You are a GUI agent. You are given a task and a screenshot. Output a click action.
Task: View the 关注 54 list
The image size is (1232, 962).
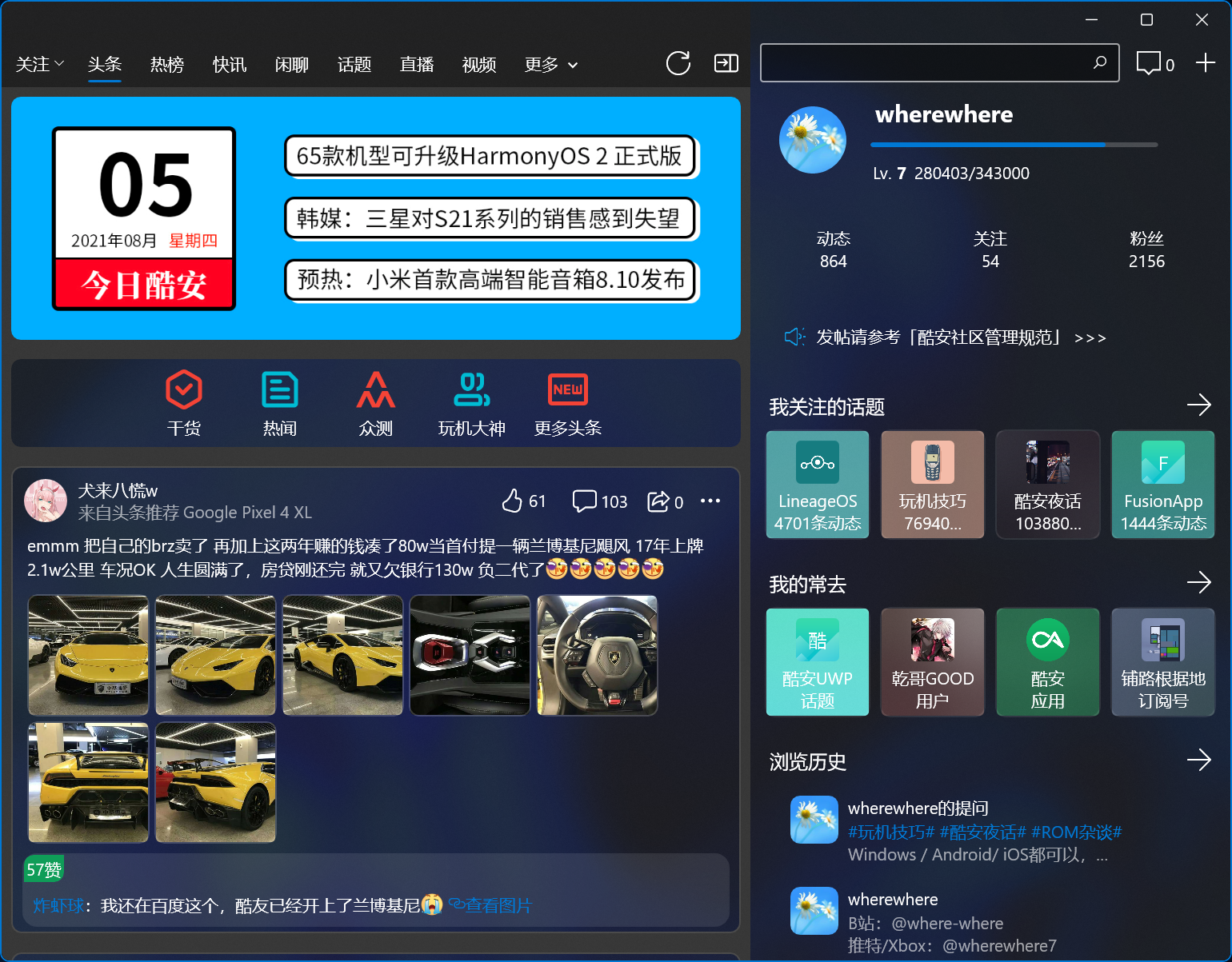point(990,249)
